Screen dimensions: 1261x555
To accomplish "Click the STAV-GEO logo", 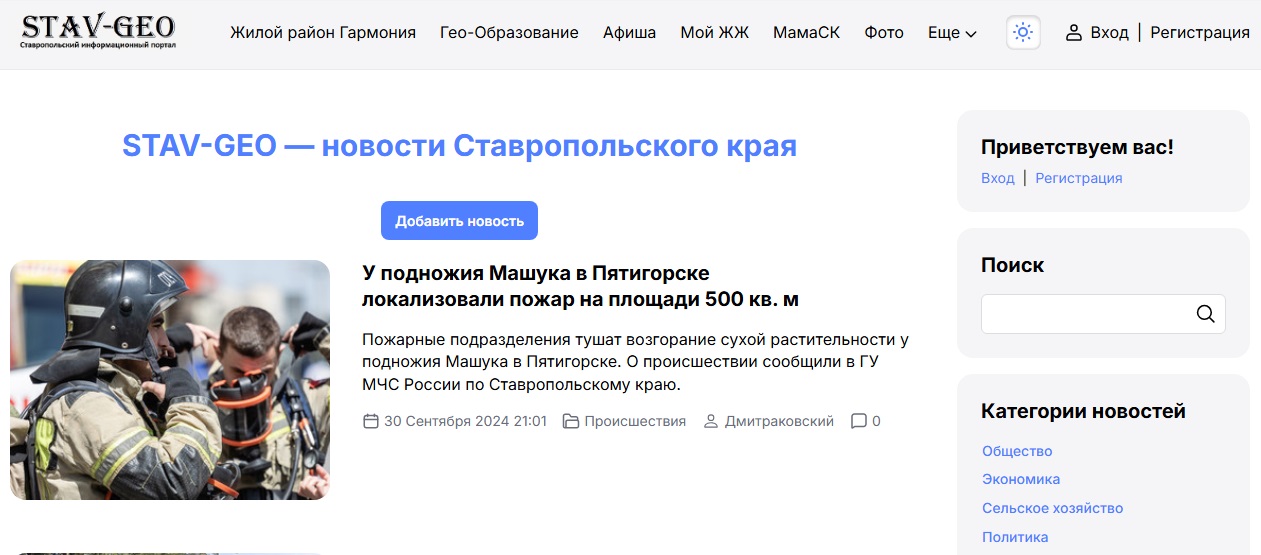I will [98, 32].
